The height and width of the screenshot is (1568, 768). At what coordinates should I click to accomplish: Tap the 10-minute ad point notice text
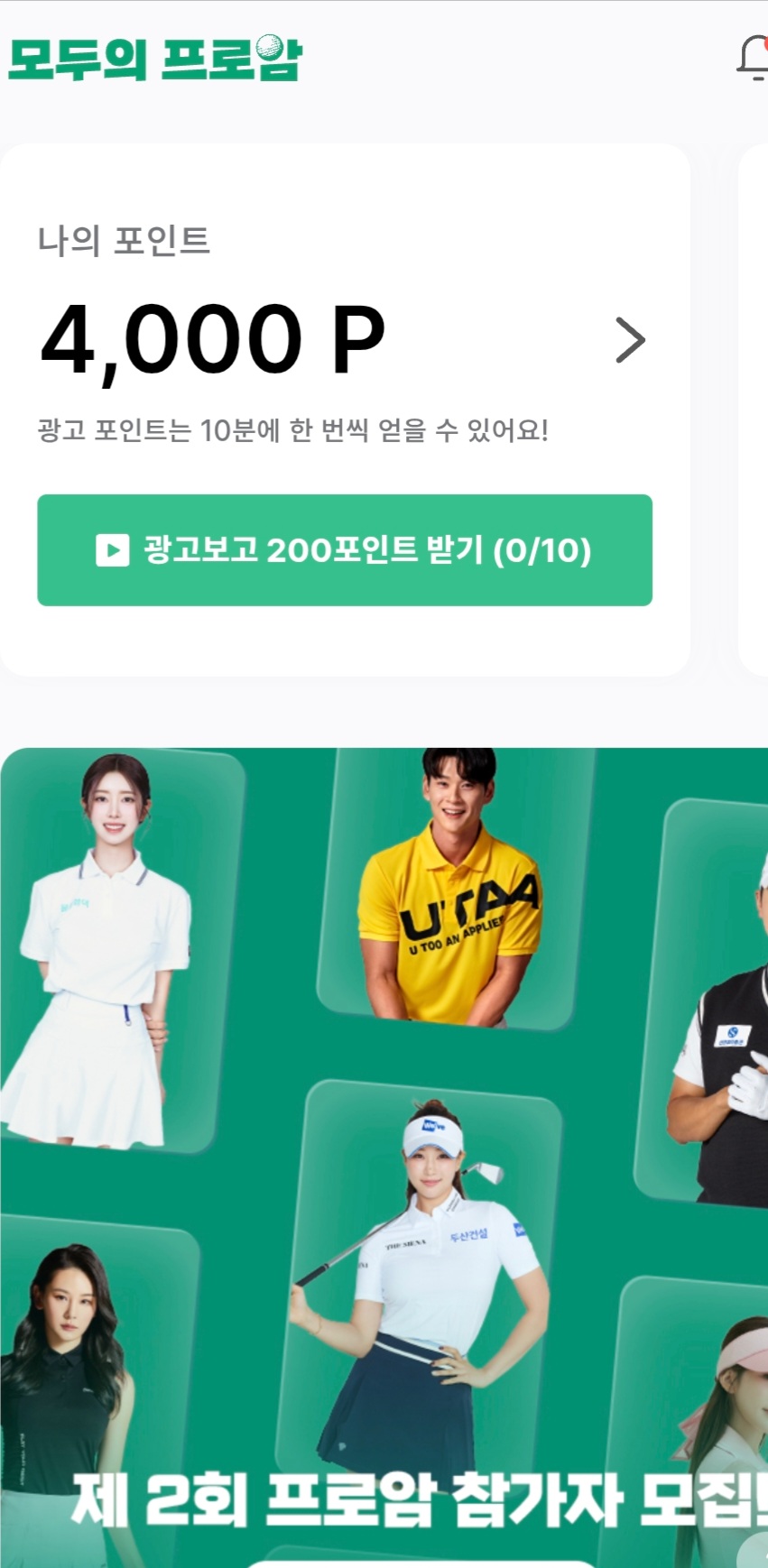293,430
